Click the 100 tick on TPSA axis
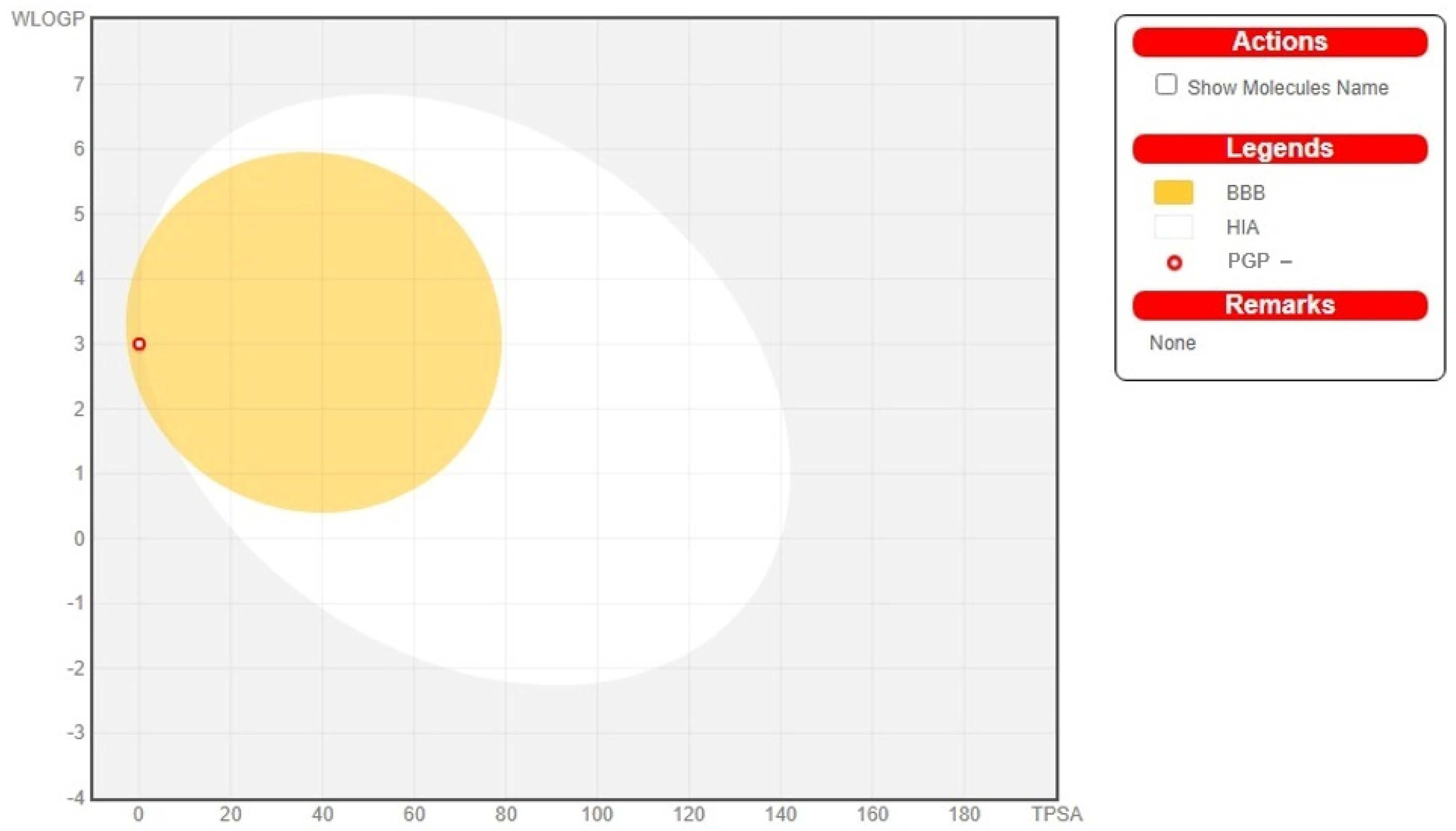1456x831 pixels. [x=597, y=814]
